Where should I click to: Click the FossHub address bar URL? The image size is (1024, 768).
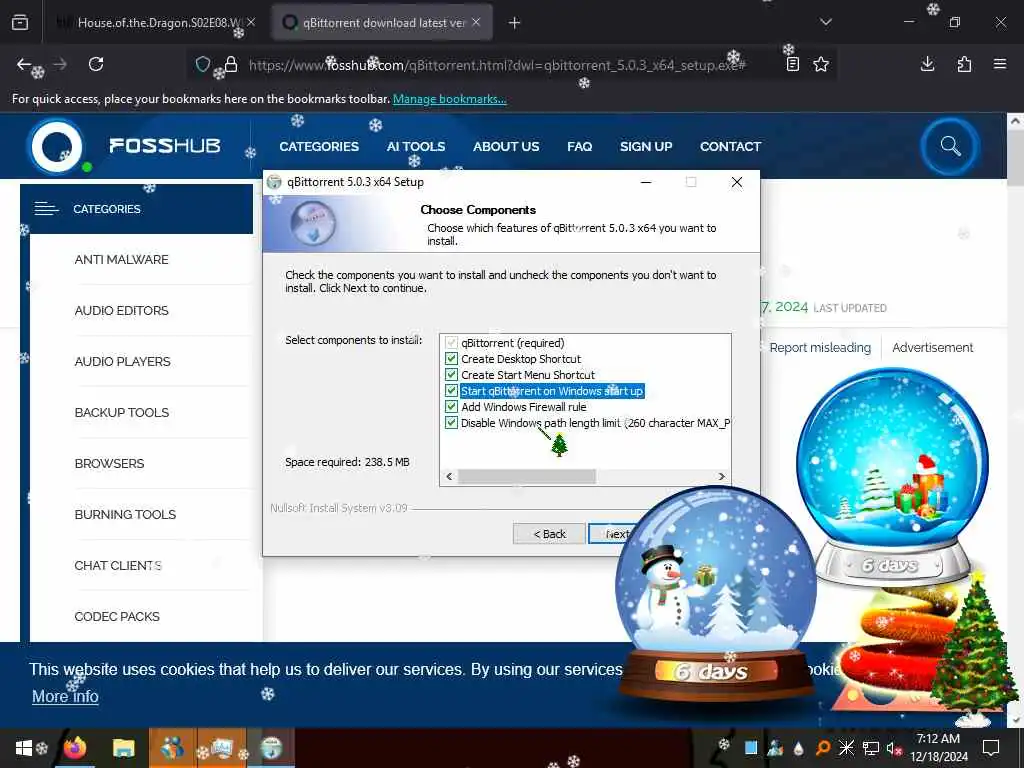coord(497,65)
